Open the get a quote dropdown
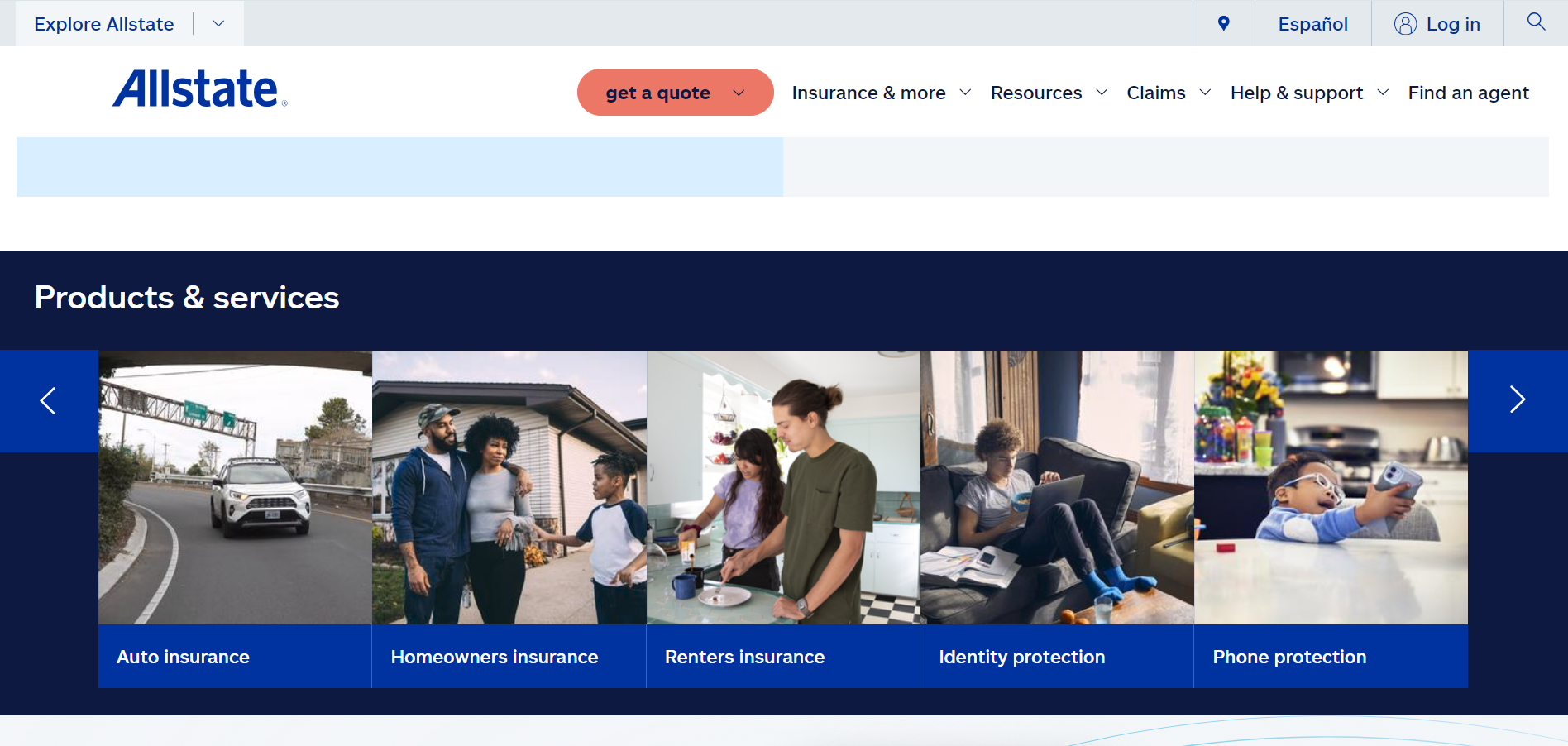Viewport: 1568px width, 746px height. pos(675,93)
